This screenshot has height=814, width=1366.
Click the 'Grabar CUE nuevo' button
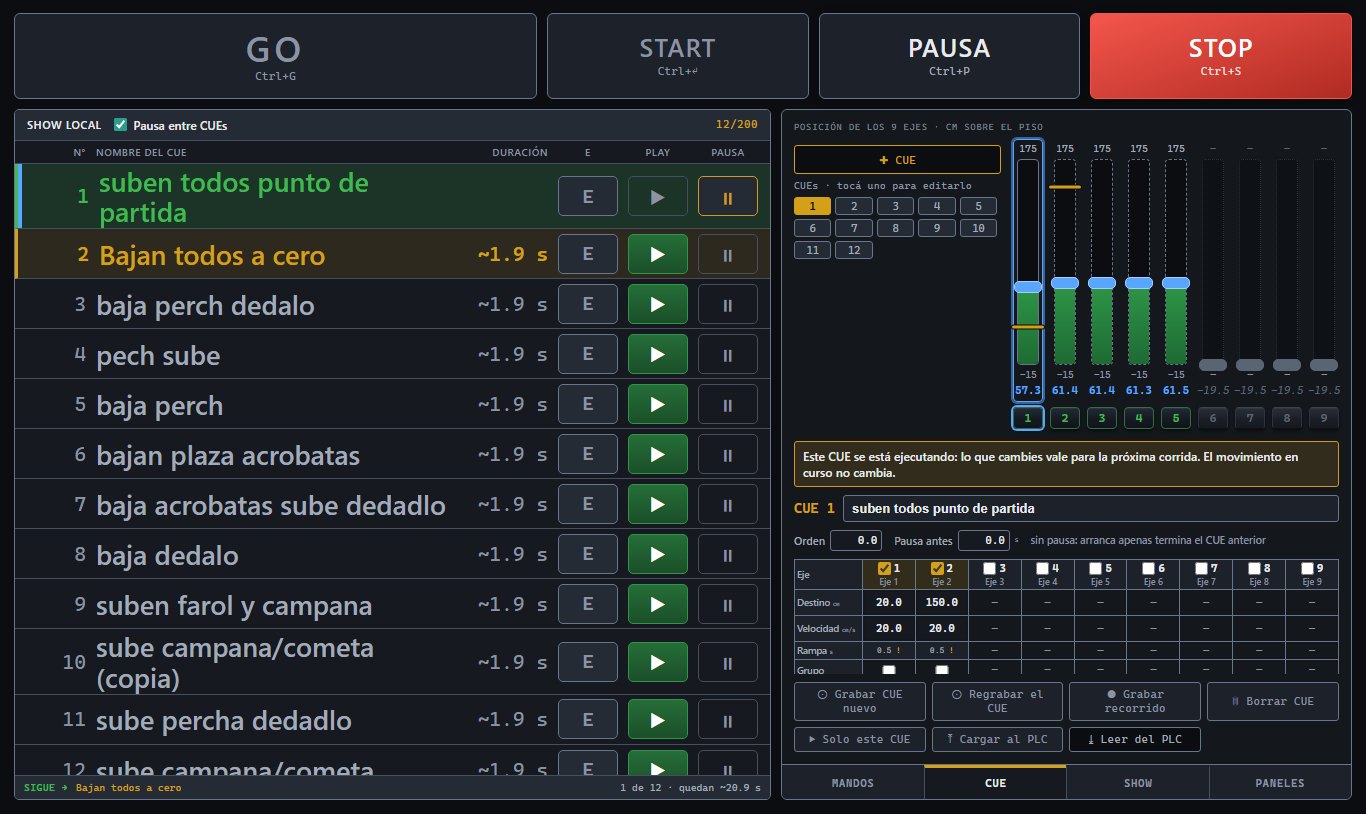coord(860,701)
